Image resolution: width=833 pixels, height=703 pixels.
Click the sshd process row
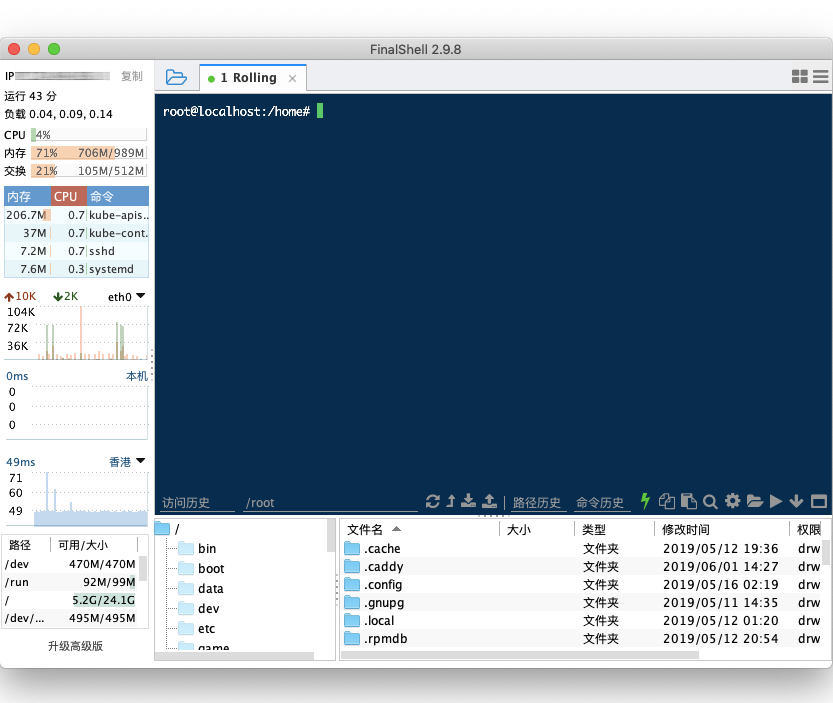coord(76,251)
